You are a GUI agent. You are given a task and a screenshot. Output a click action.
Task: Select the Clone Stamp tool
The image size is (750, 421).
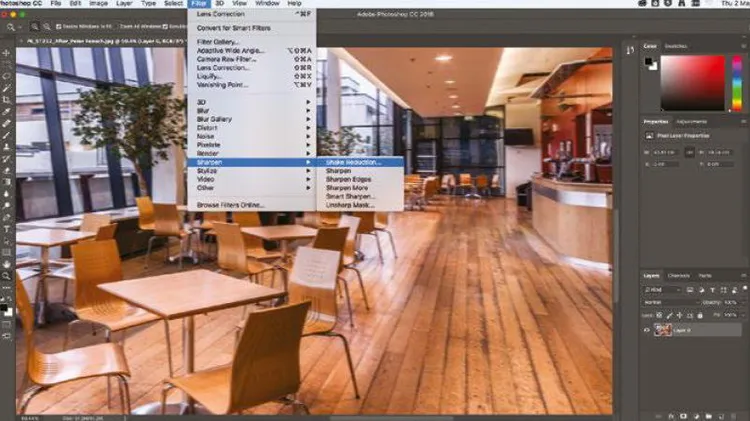(6, 147)
